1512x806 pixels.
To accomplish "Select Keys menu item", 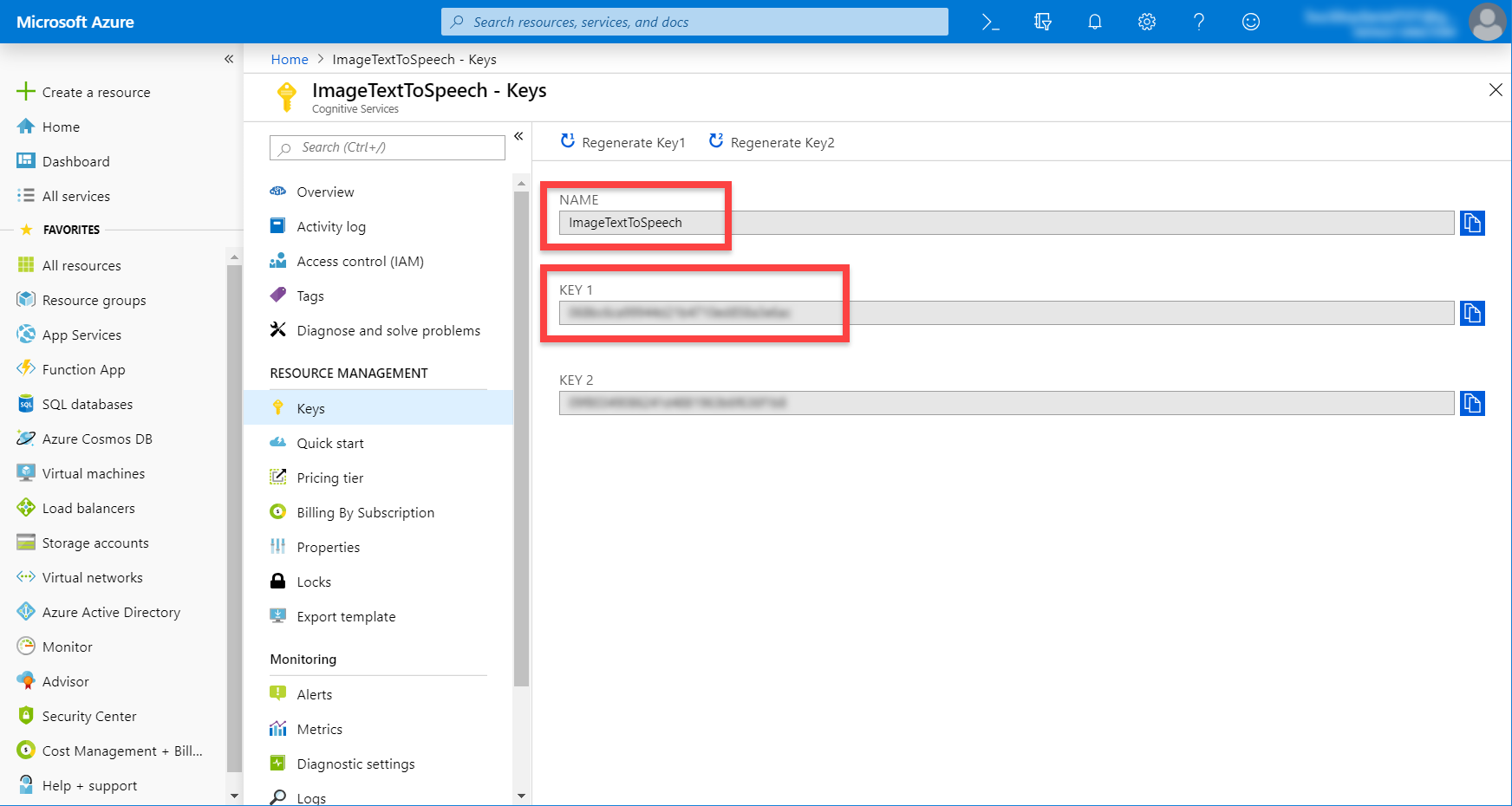I will (378, 408).
